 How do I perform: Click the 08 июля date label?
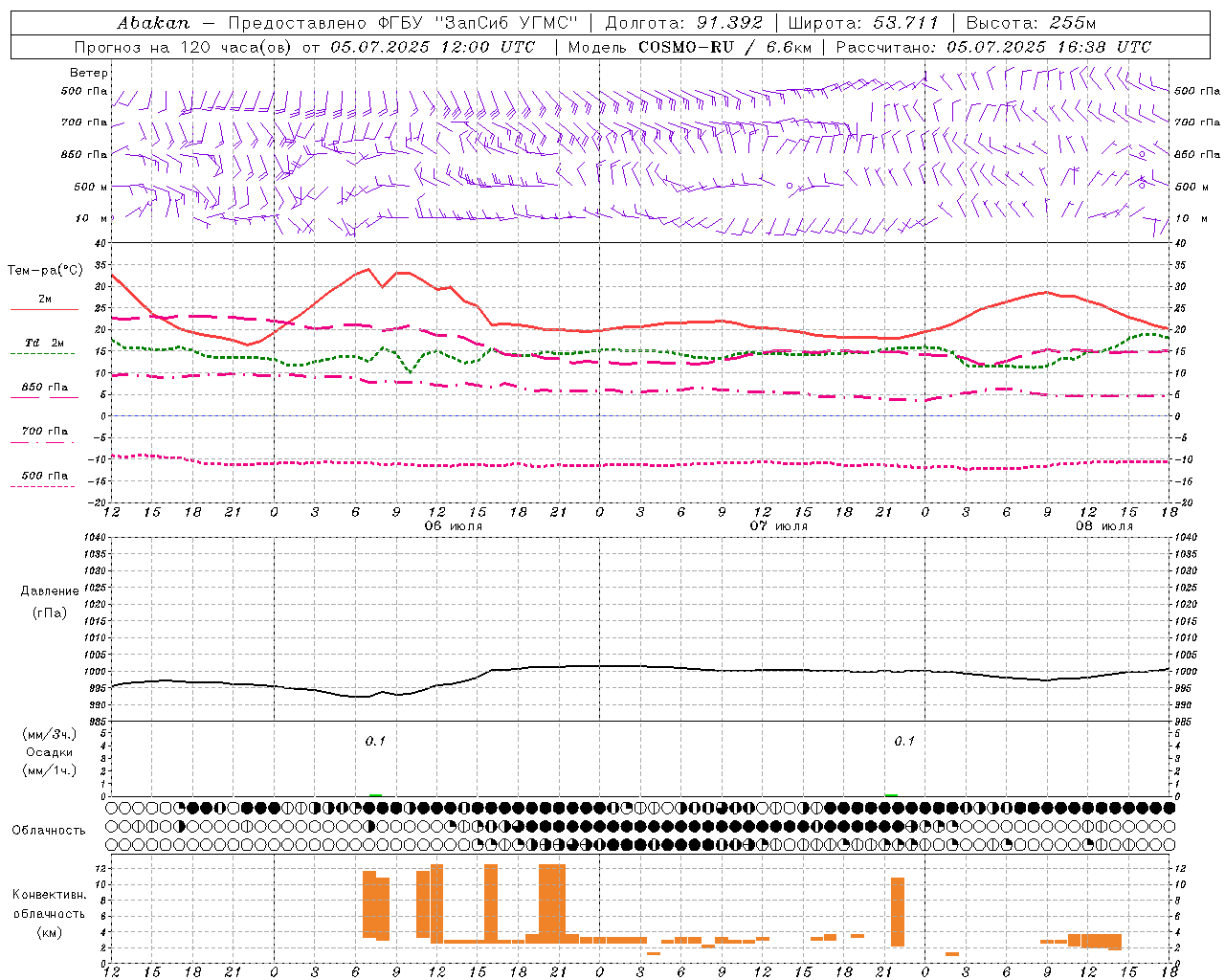pos(1103,526)
